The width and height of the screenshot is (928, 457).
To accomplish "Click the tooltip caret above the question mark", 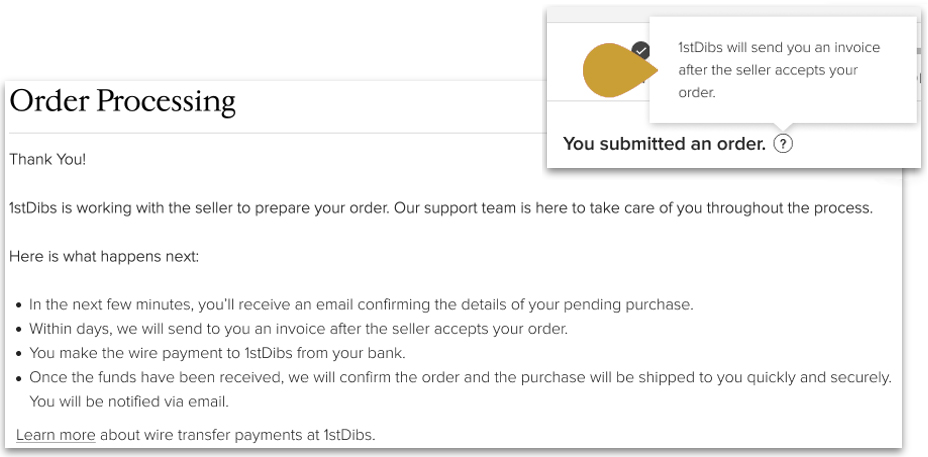I will point(783,127).
